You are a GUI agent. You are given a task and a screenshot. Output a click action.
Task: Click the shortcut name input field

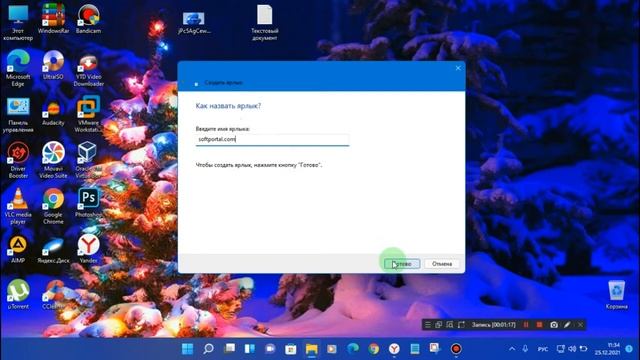pos(272,139)
